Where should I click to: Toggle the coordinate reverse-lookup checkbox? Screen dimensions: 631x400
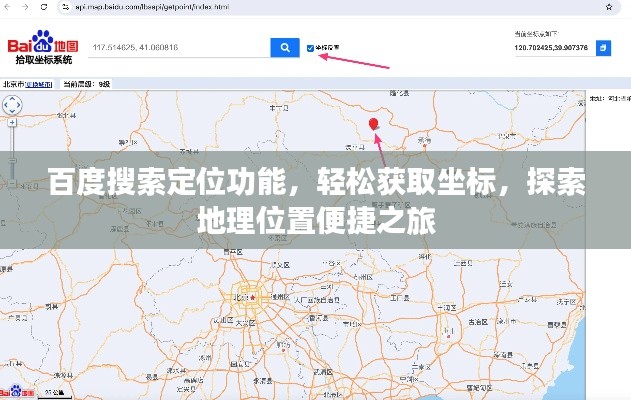point(310,46)
